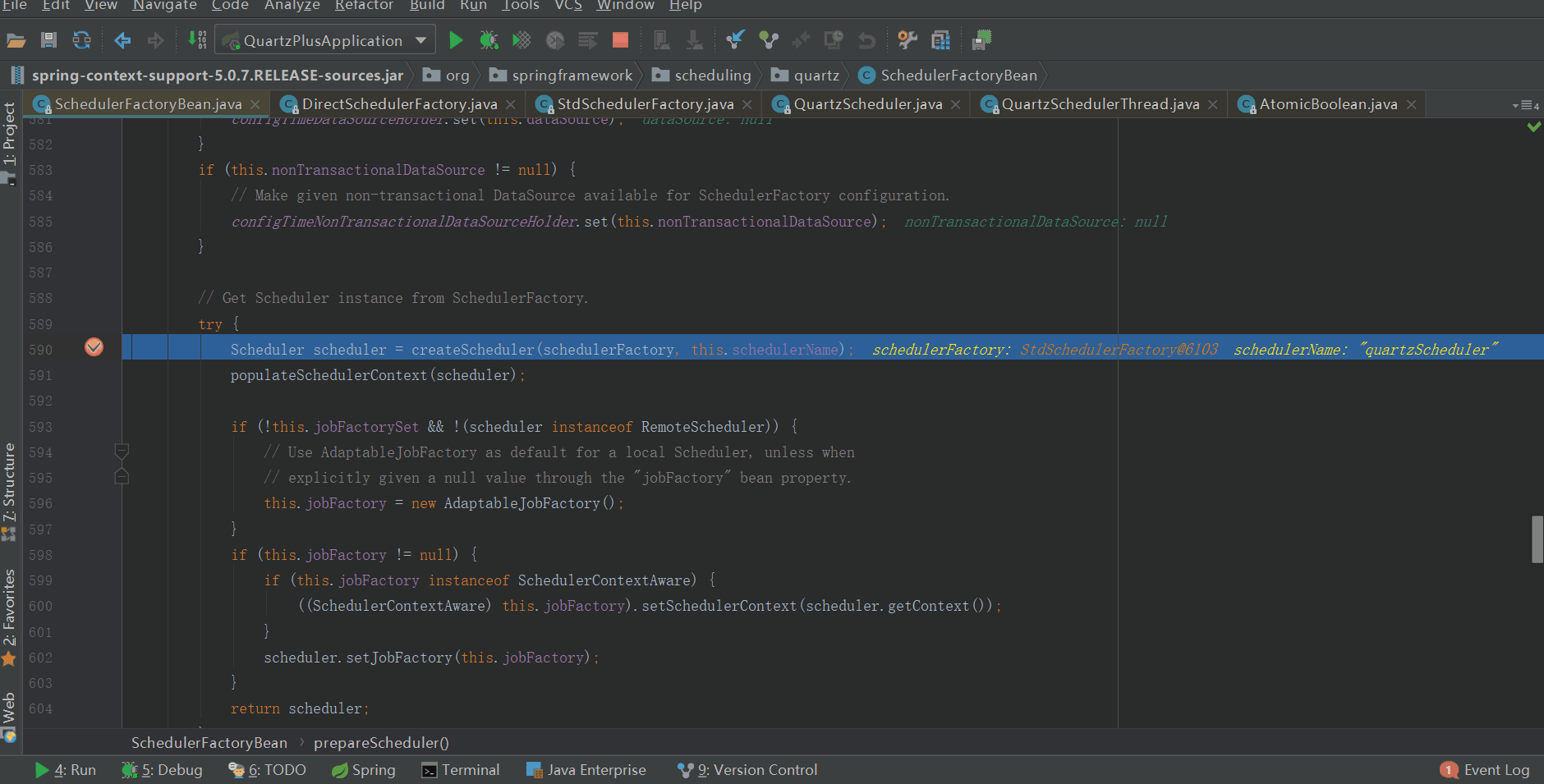Navigate back with the blue left arrow
This screenshot has width=1544, height=784.
122,40
